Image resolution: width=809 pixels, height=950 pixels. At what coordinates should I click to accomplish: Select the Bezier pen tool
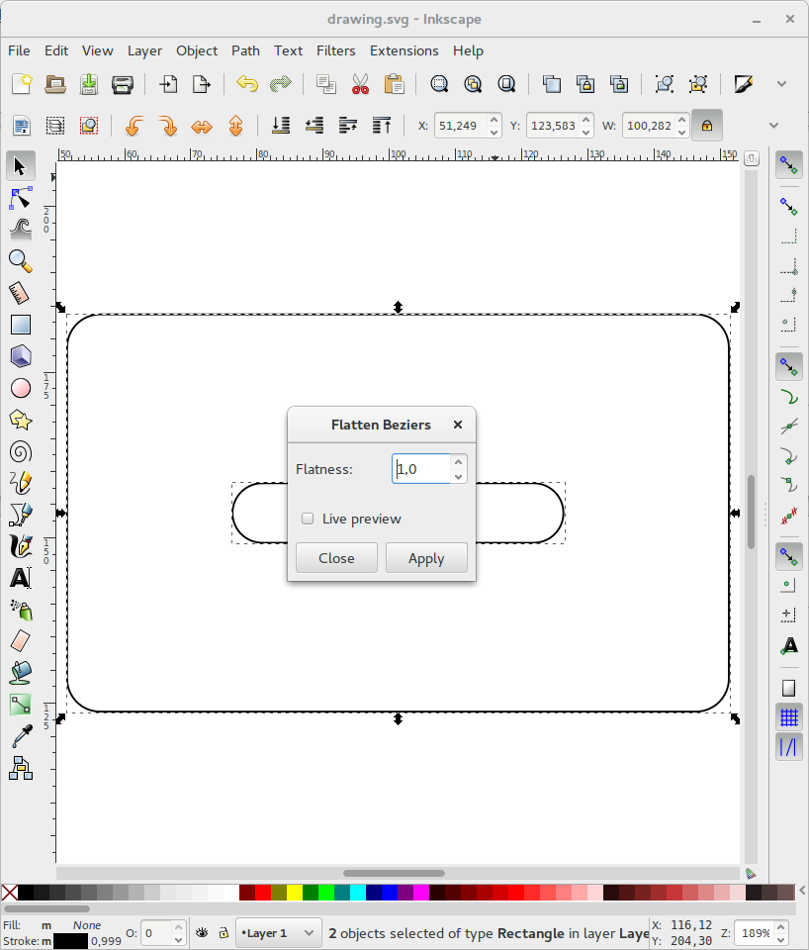click(x=21, y=514)
